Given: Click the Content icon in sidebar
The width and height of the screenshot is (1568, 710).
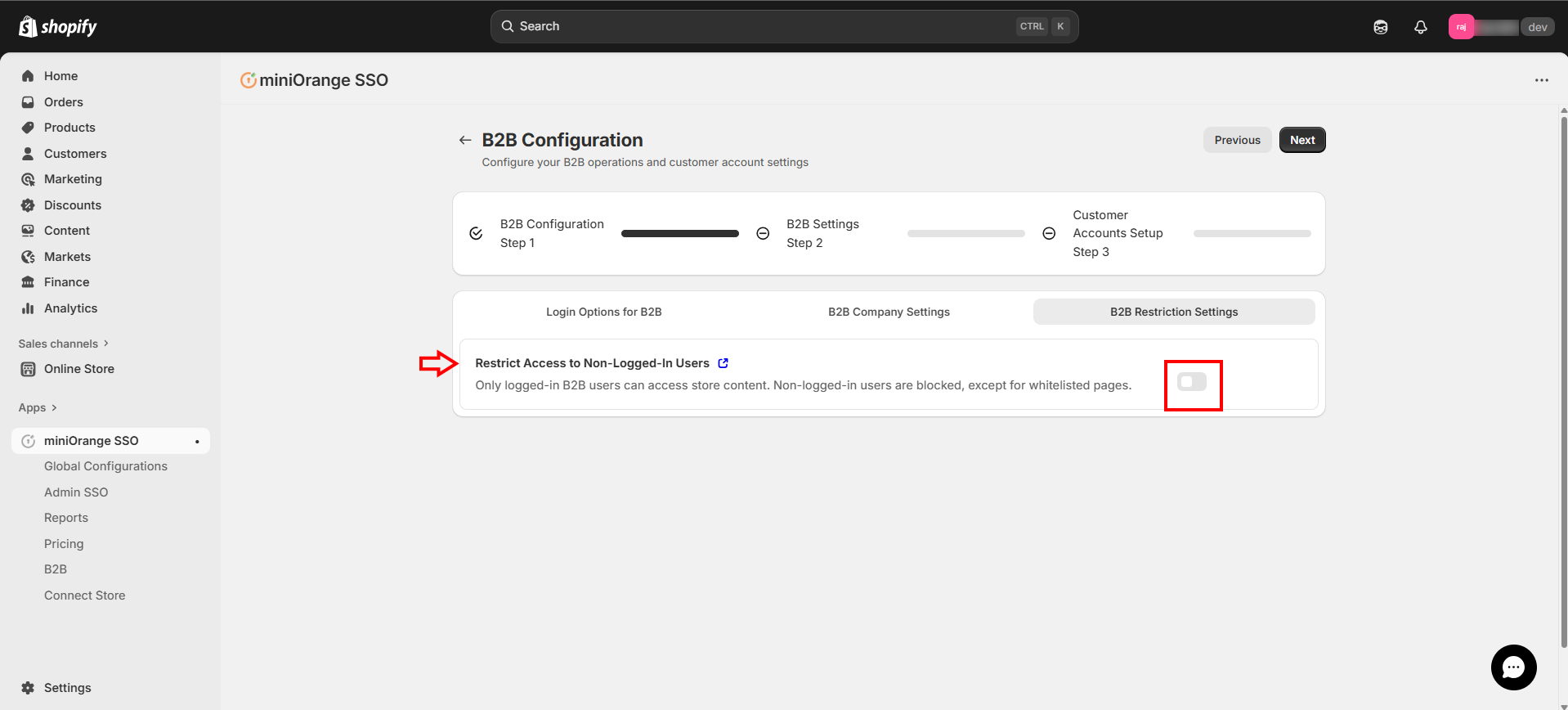Looking at the screenshot, I should (x=28, y=231).
